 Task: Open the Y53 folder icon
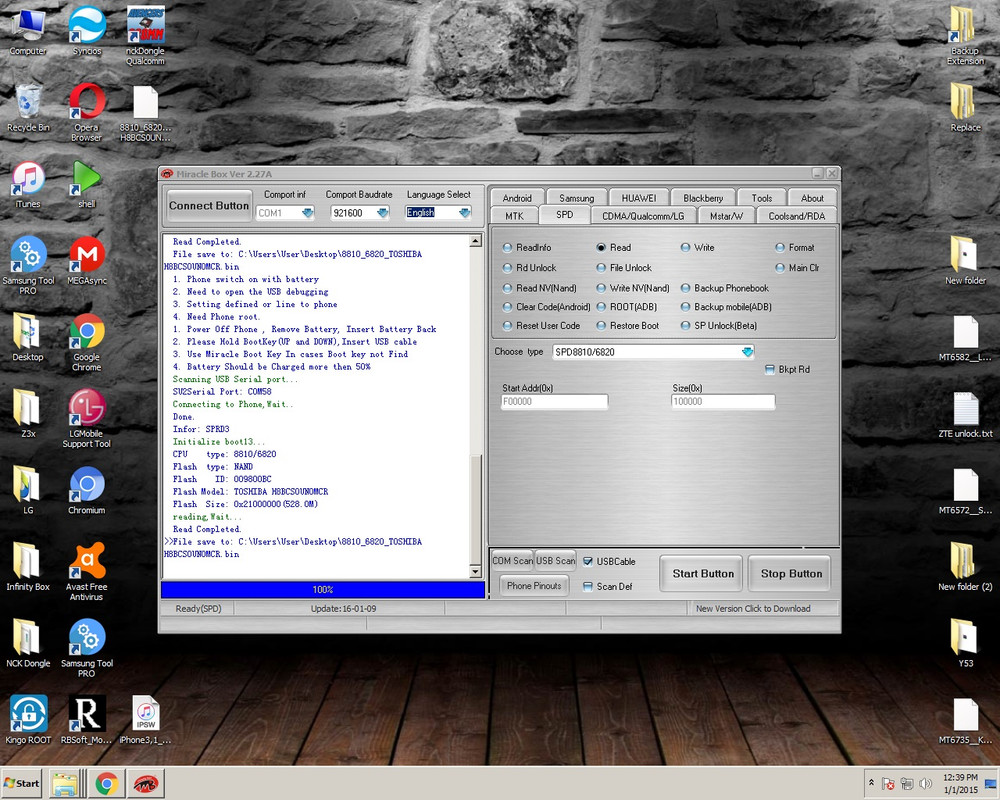966,643
